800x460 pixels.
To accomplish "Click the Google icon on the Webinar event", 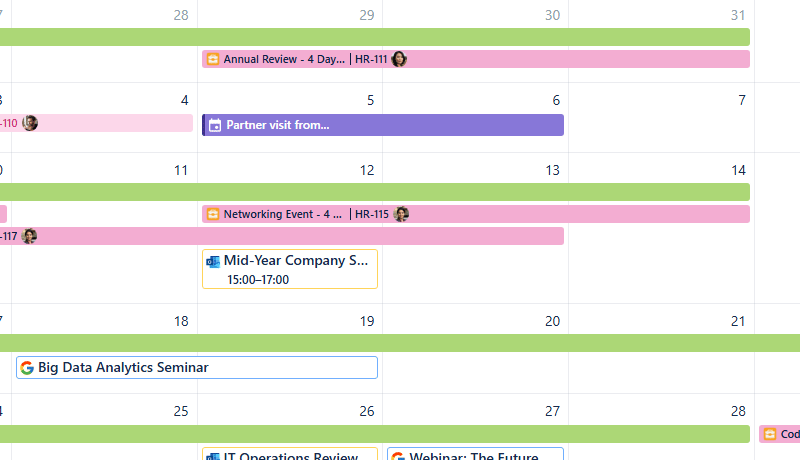I will (x=398, y=457).
